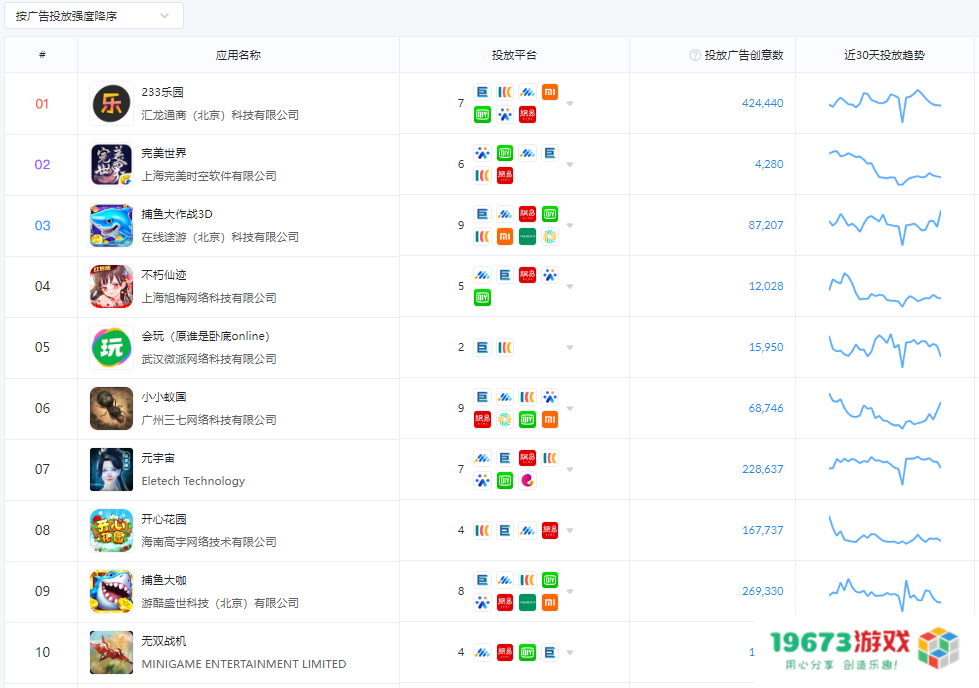Select the iQIYI platform icon in 不朽仙迹 row
Viewport: 979px width, 688px height.
point(482,296)
